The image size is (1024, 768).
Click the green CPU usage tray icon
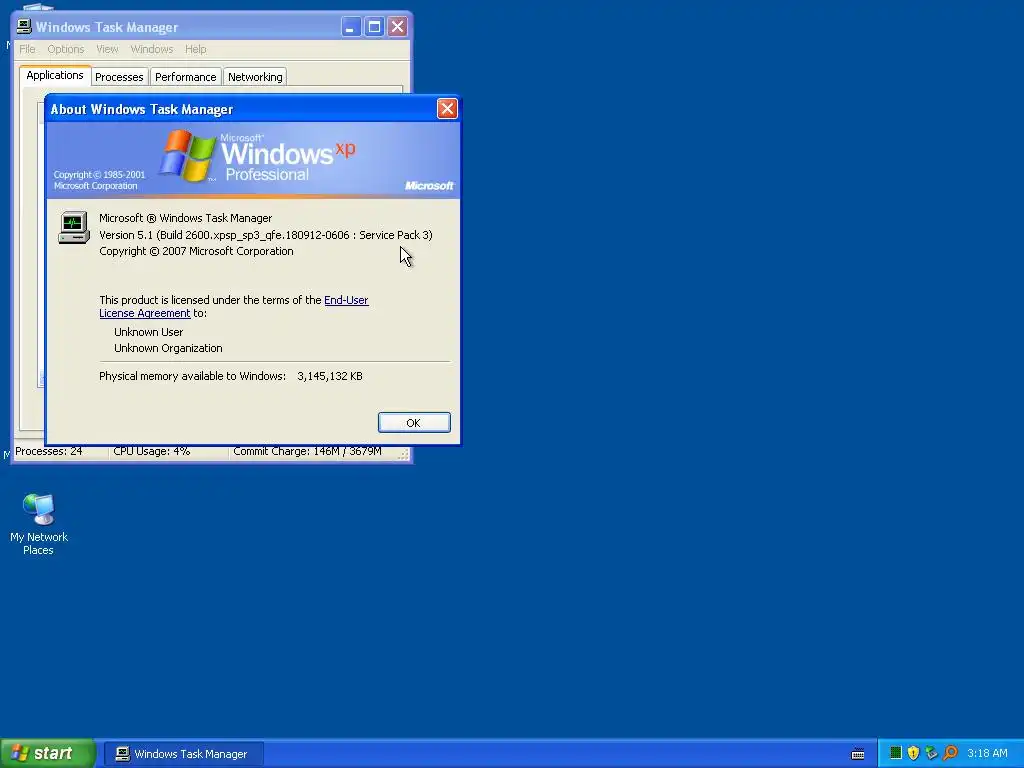click(x=896, y=753)
